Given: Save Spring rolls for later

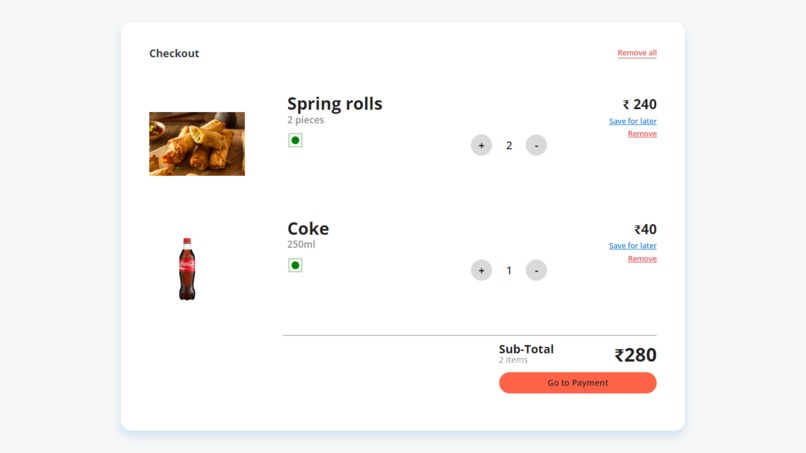Looking at the screenshot, I should [x=633, y=121].
